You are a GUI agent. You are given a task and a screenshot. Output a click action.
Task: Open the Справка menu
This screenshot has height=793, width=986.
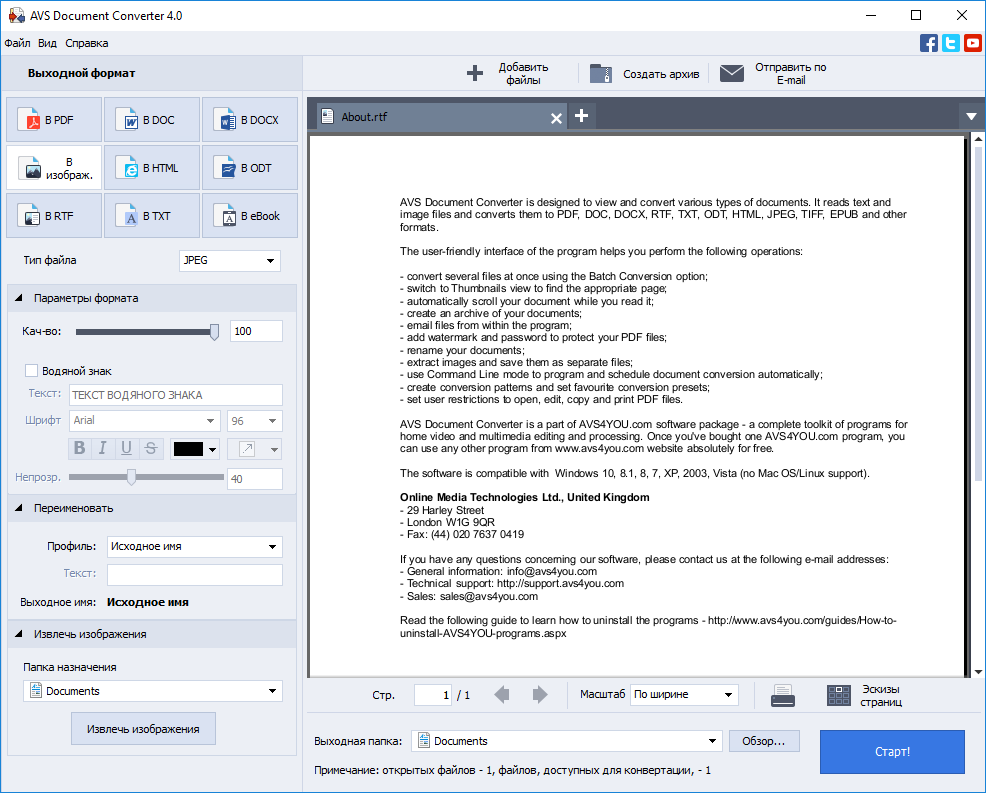87,43
